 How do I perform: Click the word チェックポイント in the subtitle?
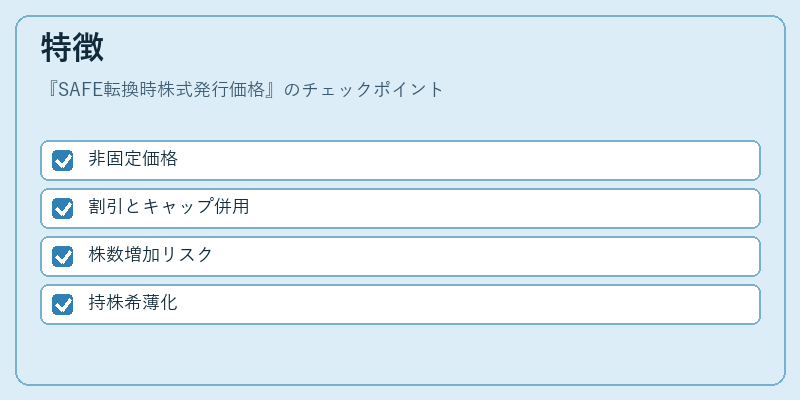point(372,90)
